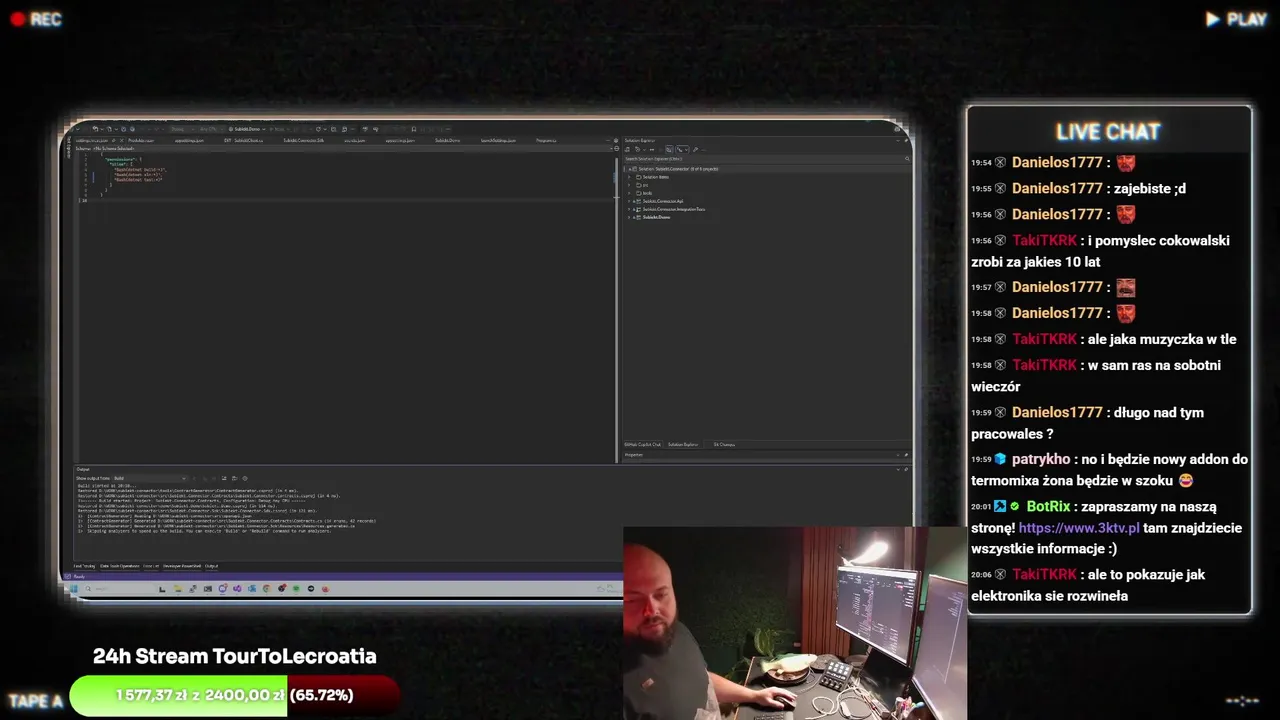This screenshot has width=1280, height=720.
Task: Click the taskbar search box
Action: (x=120, y=588)
